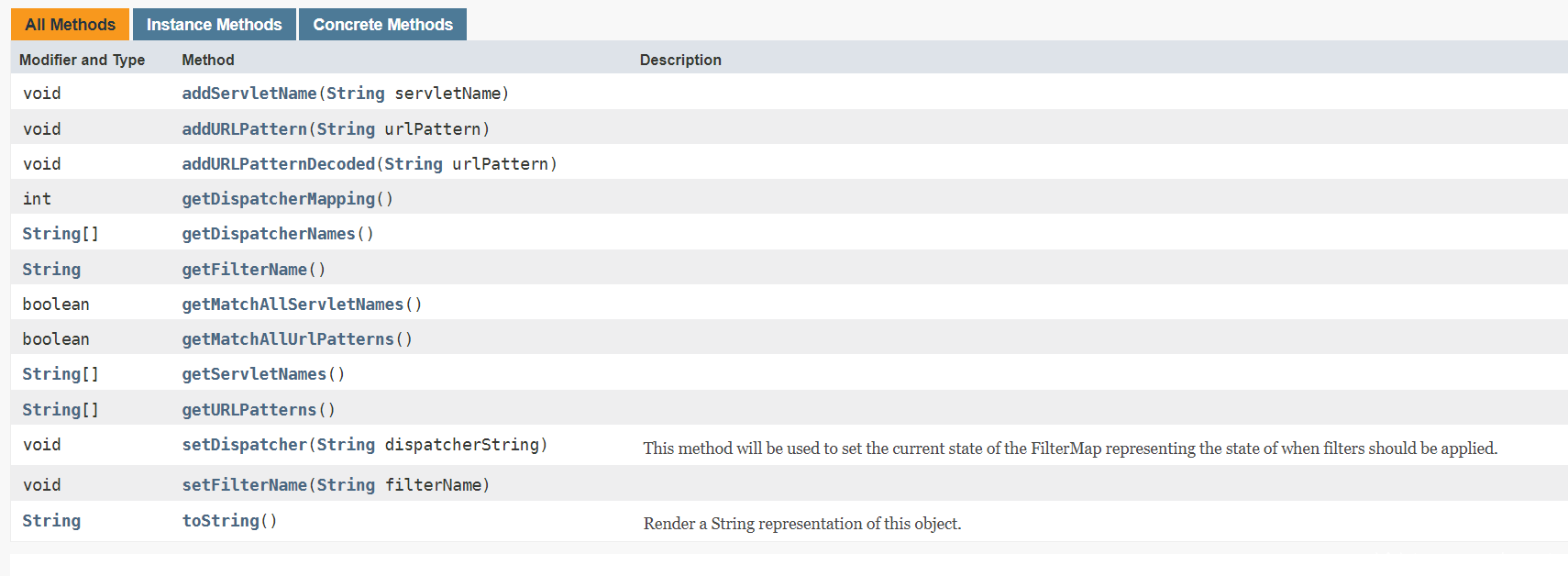This screenshot has width=1568, height=576.
Task: Select the Concrete Methods tab
Action: [x=382, y=25]
